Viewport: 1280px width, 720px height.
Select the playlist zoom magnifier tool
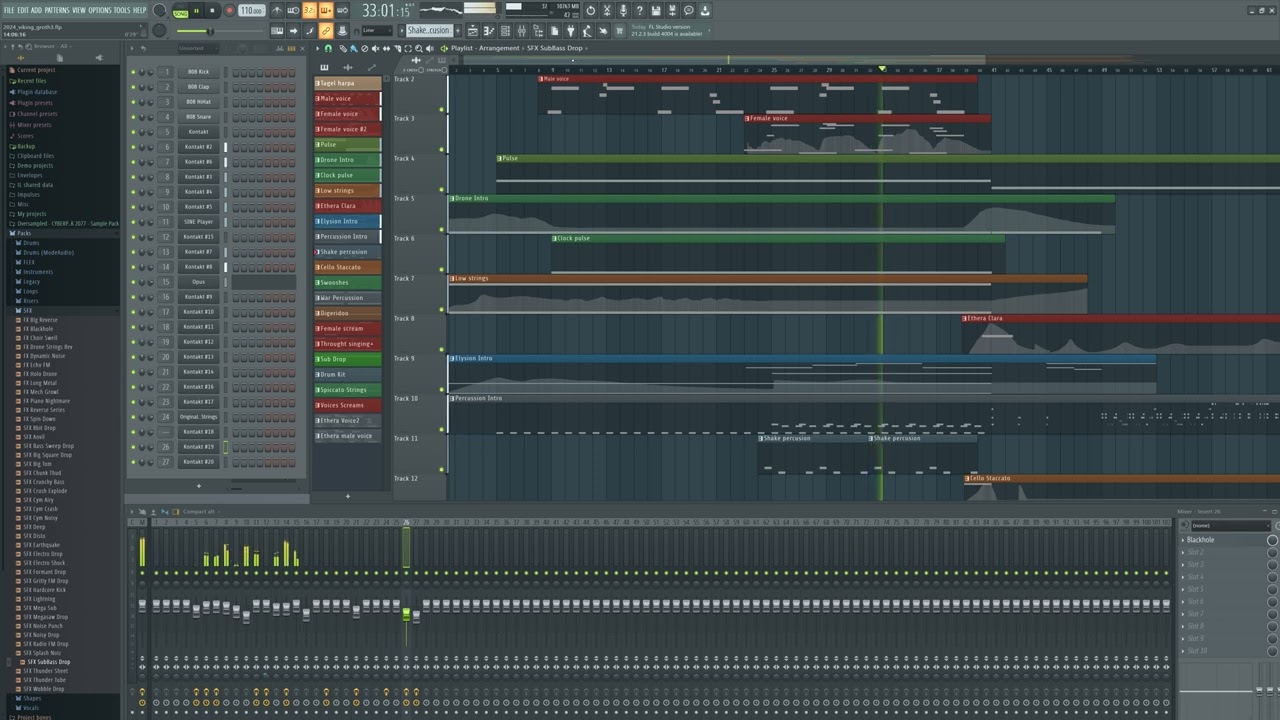pos(419,48)
